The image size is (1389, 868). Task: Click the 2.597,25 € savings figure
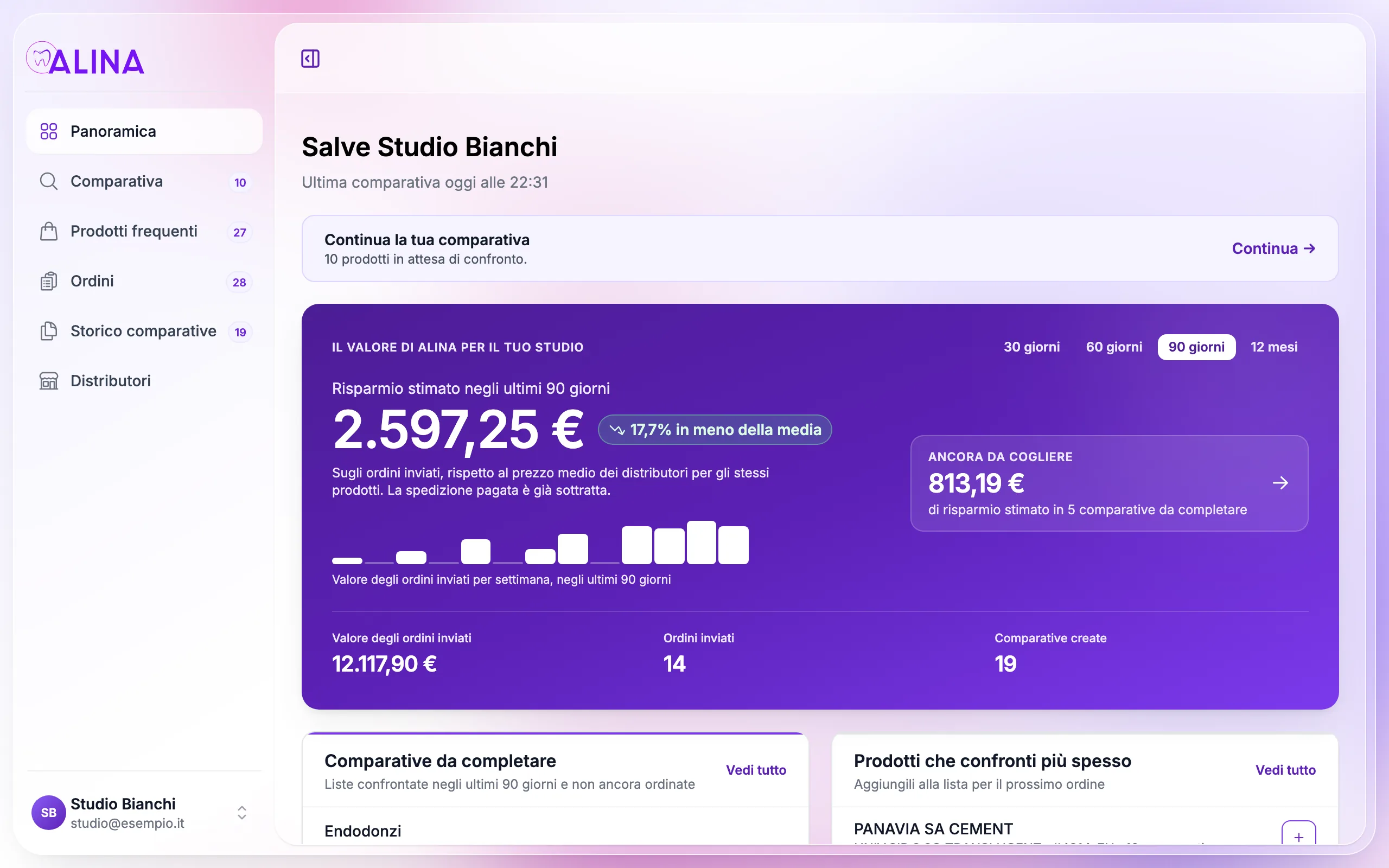coord(457,430)
